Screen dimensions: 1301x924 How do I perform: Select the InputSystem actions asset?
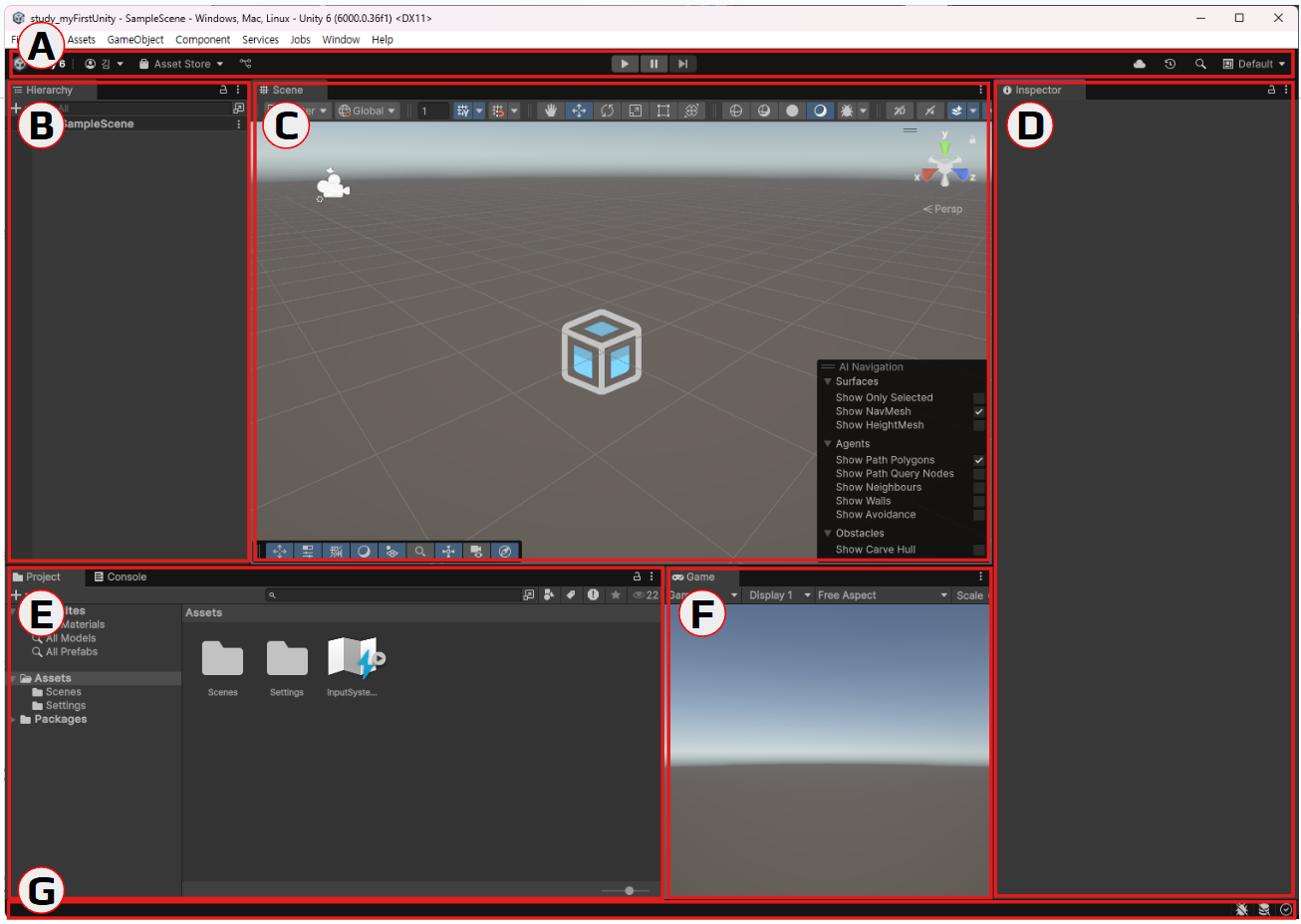353,659
